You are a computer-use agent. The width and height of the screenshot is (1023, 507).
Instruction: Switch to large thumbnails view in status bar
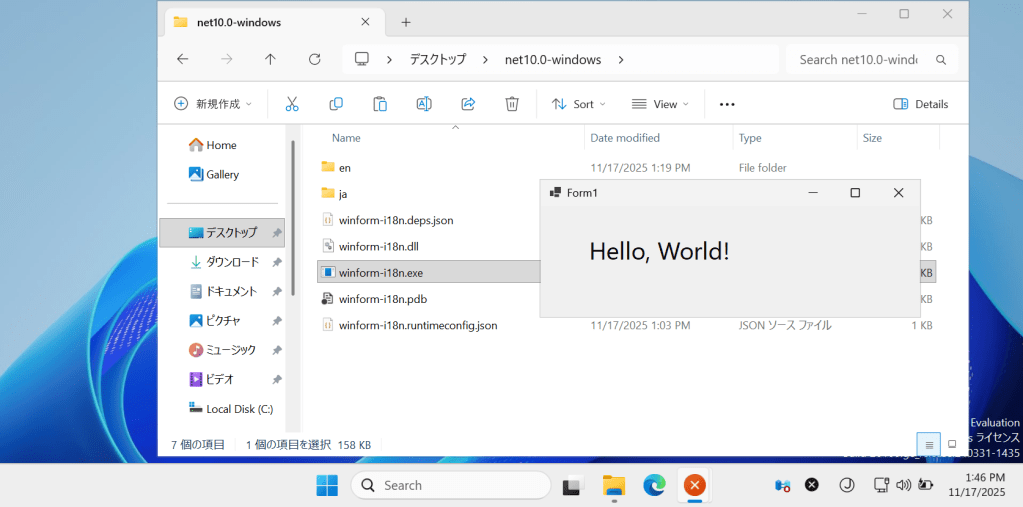952,444
